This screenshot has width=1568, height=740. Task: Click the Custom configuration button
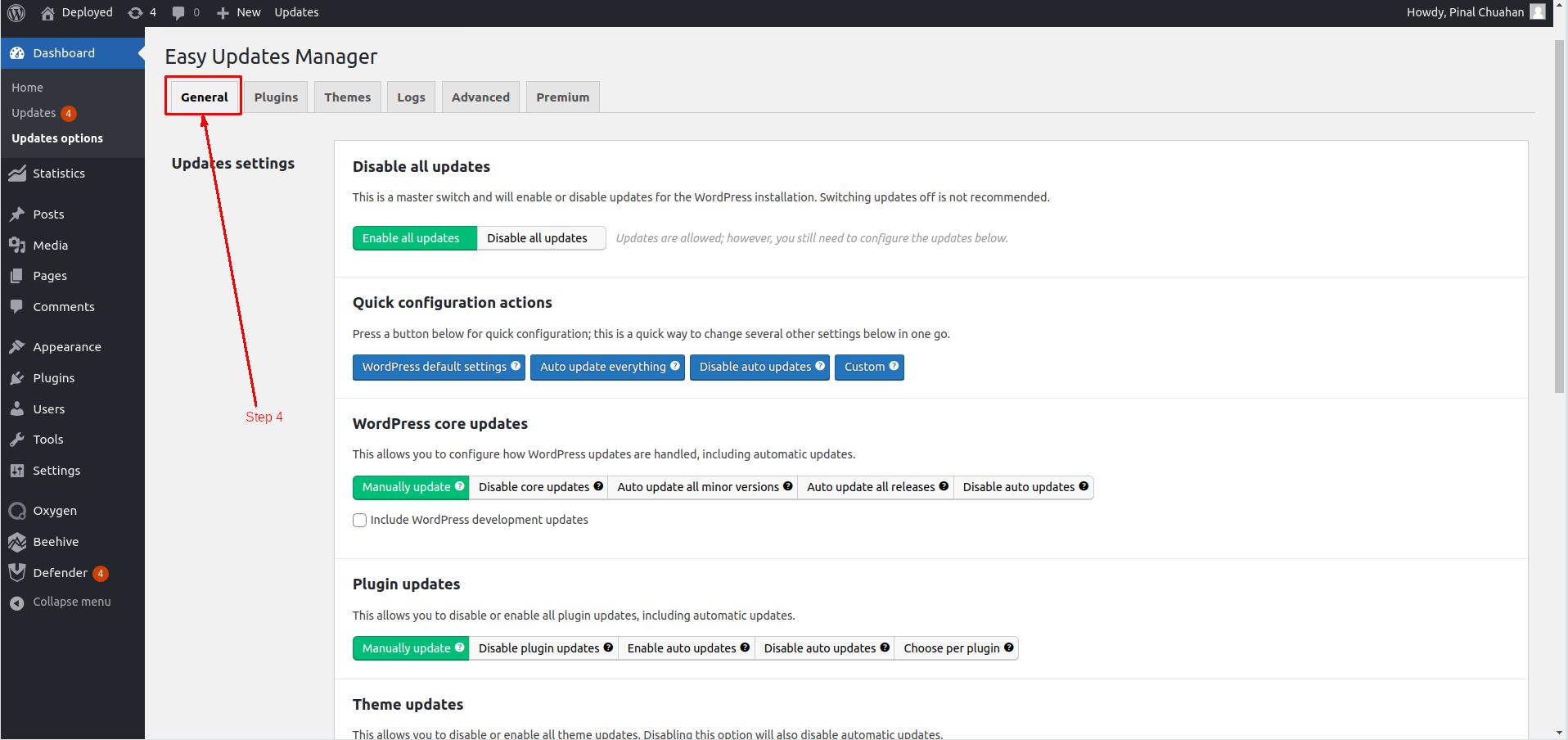(x=869, y=367)
